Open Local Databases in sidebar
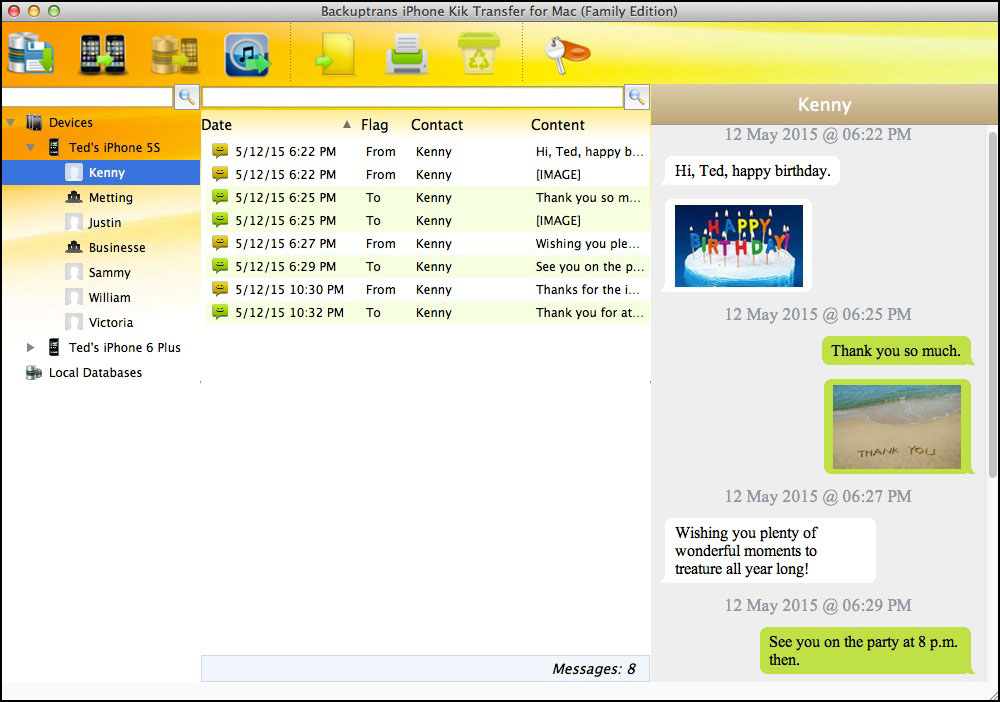 click(x=95, y=372)
